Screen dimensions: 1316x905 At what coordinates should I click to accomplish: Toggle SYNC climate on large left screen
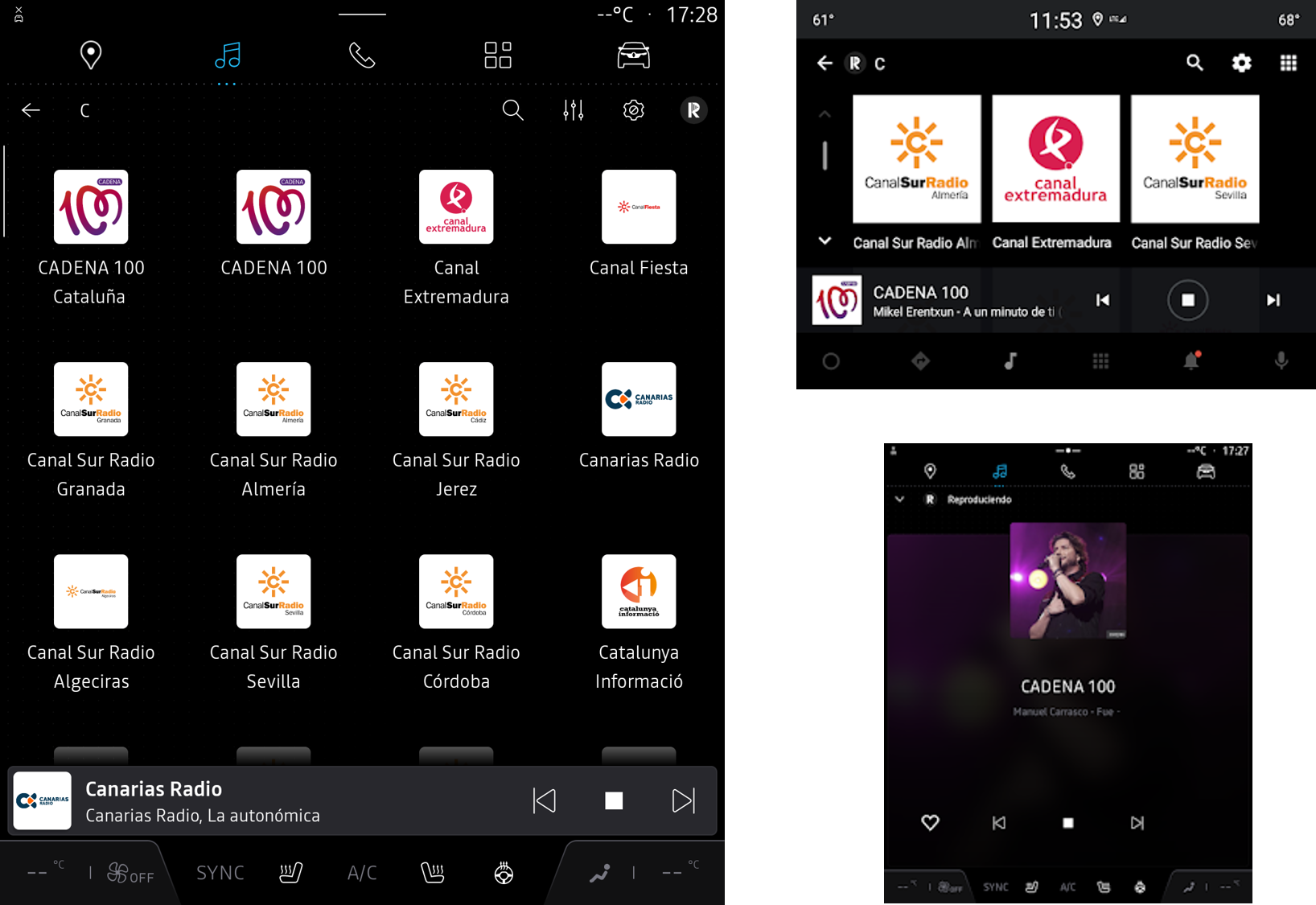(220, 873)
